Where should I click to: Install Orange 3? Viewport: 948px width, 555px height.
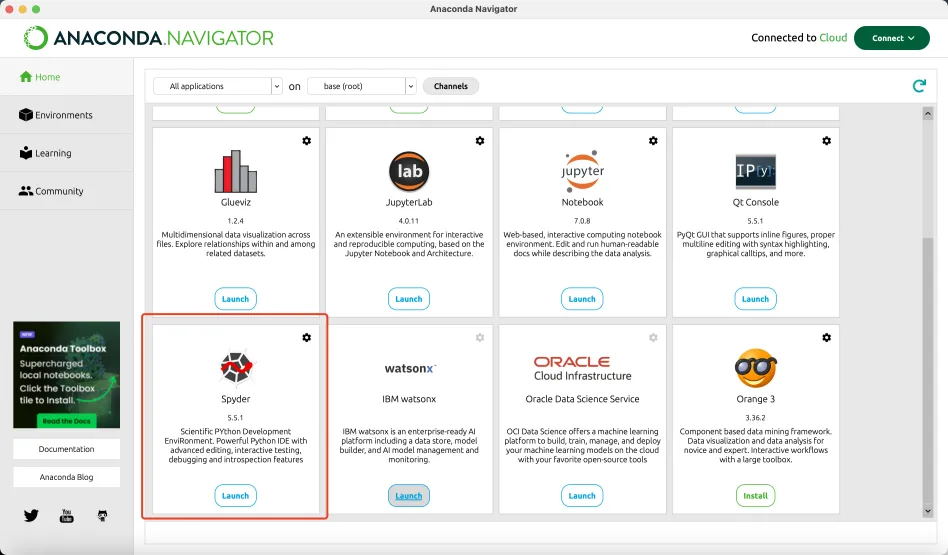point(756,496)
